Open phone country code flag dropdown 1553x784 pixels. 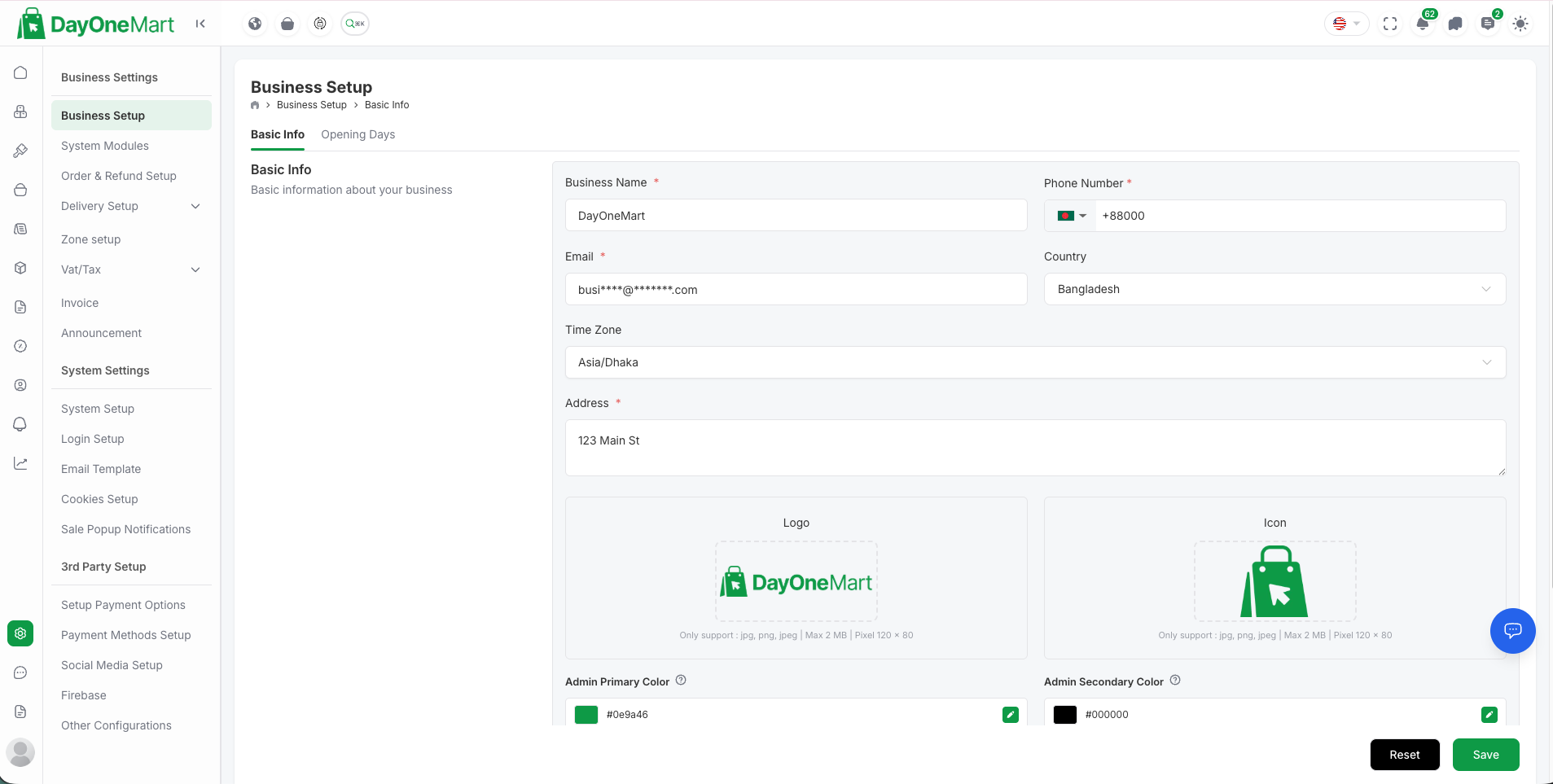point(1071,216)
